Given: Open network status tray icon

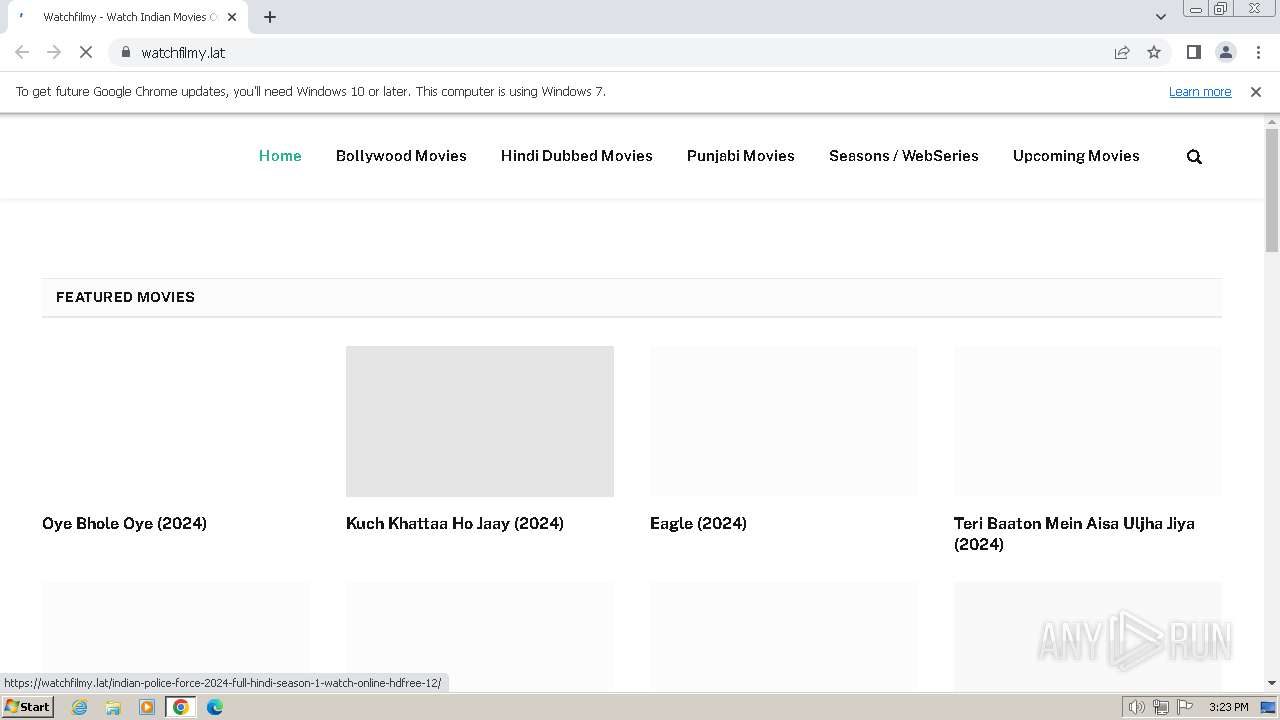Looking at the screenshot, I should 1160,707.
